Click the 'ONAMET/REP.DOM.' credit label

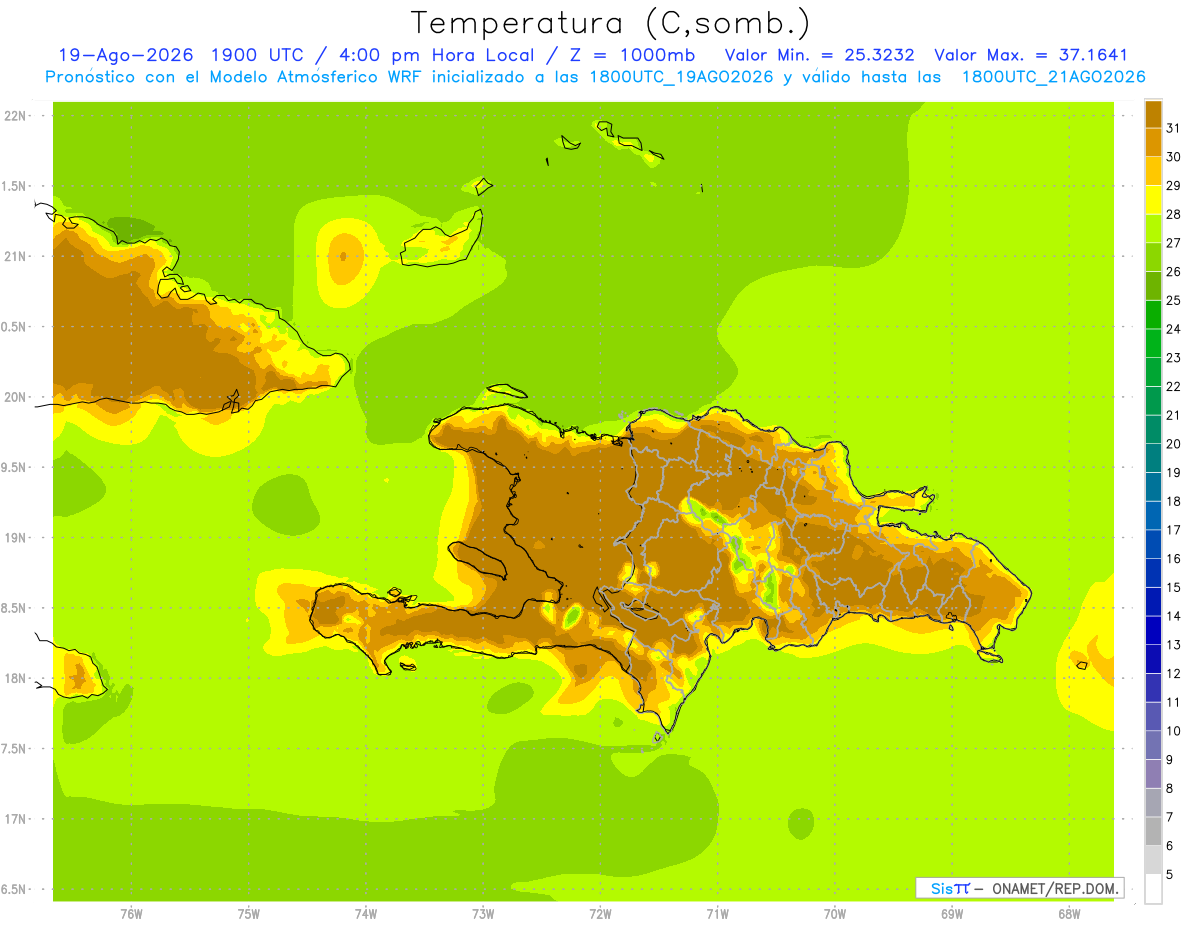(1054, 888)
